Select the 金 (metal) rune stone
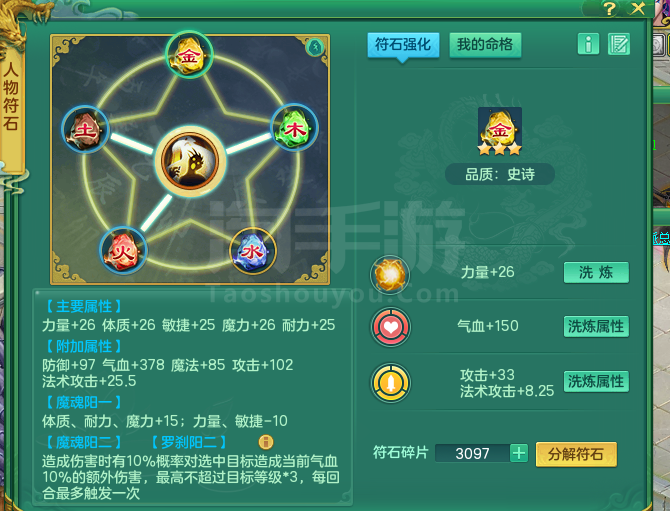This screenshot has height=511, width=670. tap(189, 55)
